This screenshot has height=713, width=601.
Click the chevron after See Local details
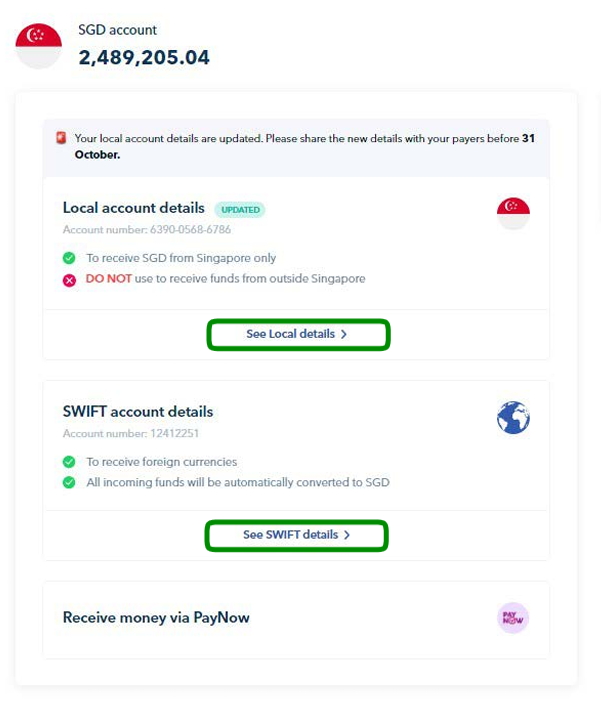pos(344,334)
